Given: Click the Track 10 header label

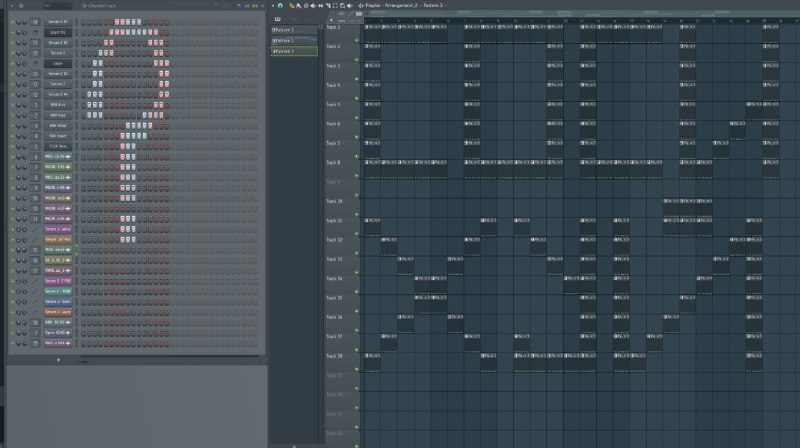Looking at the screenshot, I should pos(335,202).
